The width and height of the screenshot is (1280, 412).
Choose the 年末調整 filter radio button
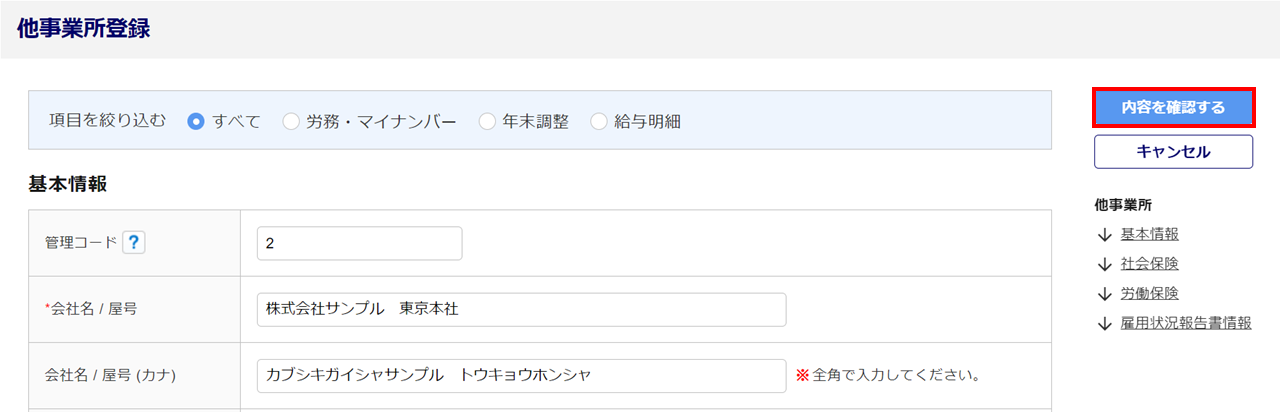pos(487,122)
